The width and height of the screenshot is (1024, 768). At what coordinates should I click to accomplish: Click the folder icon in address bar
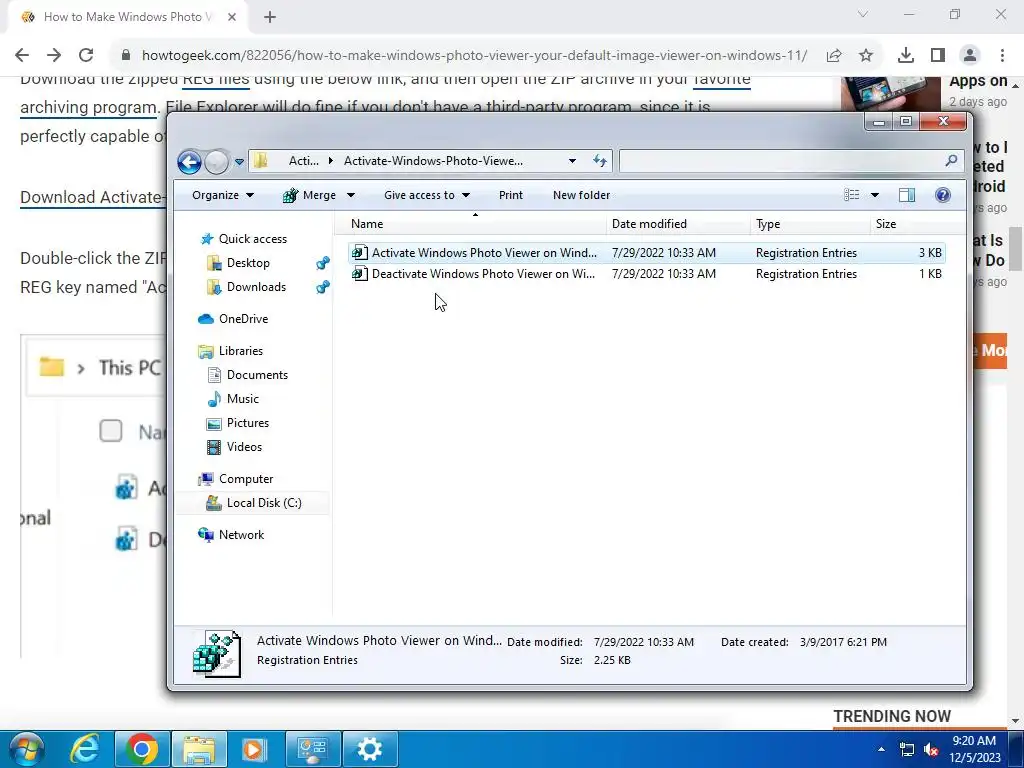click(x=261, y=161)
